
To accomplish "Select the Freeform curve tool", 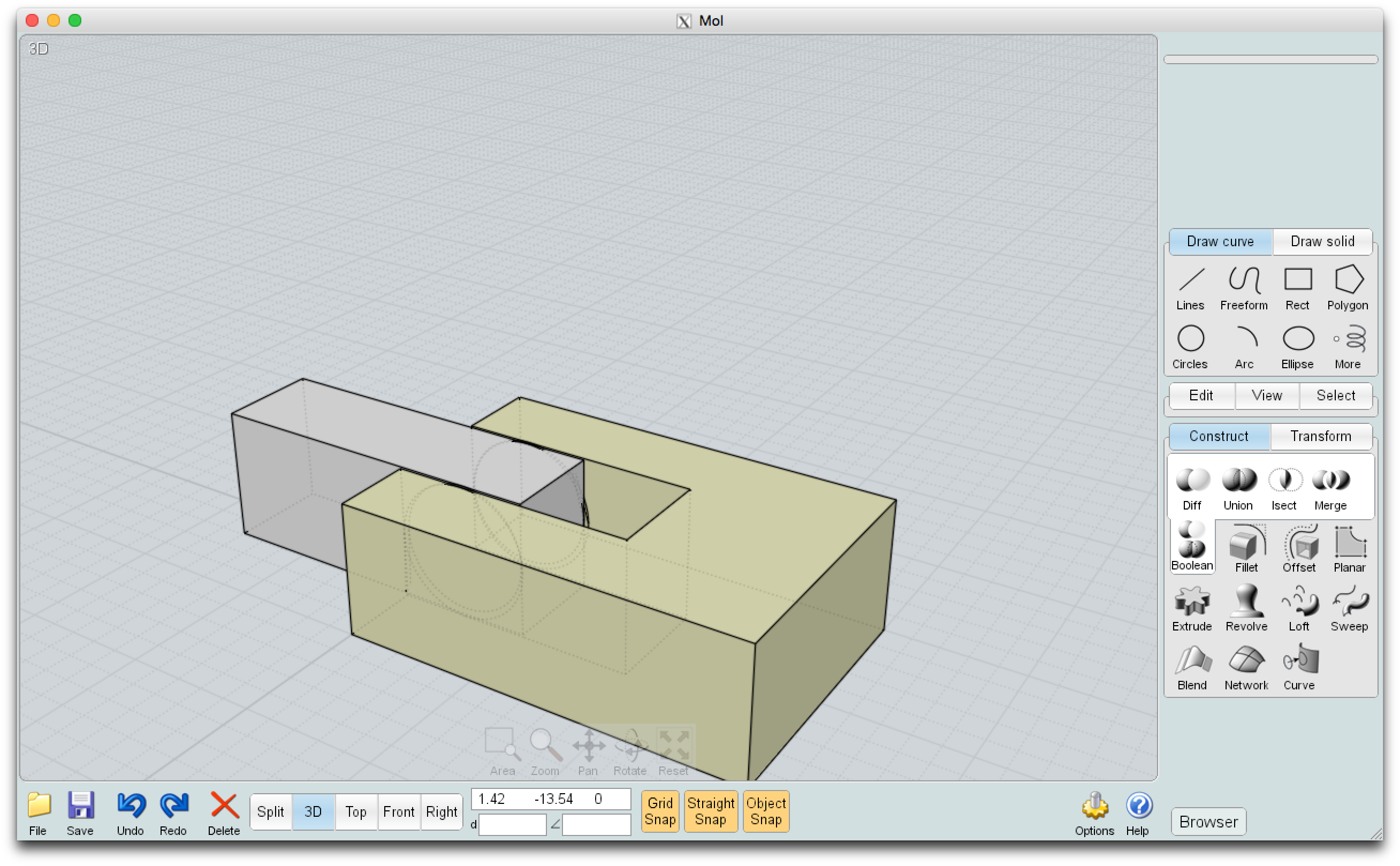I will (1243, 288).
